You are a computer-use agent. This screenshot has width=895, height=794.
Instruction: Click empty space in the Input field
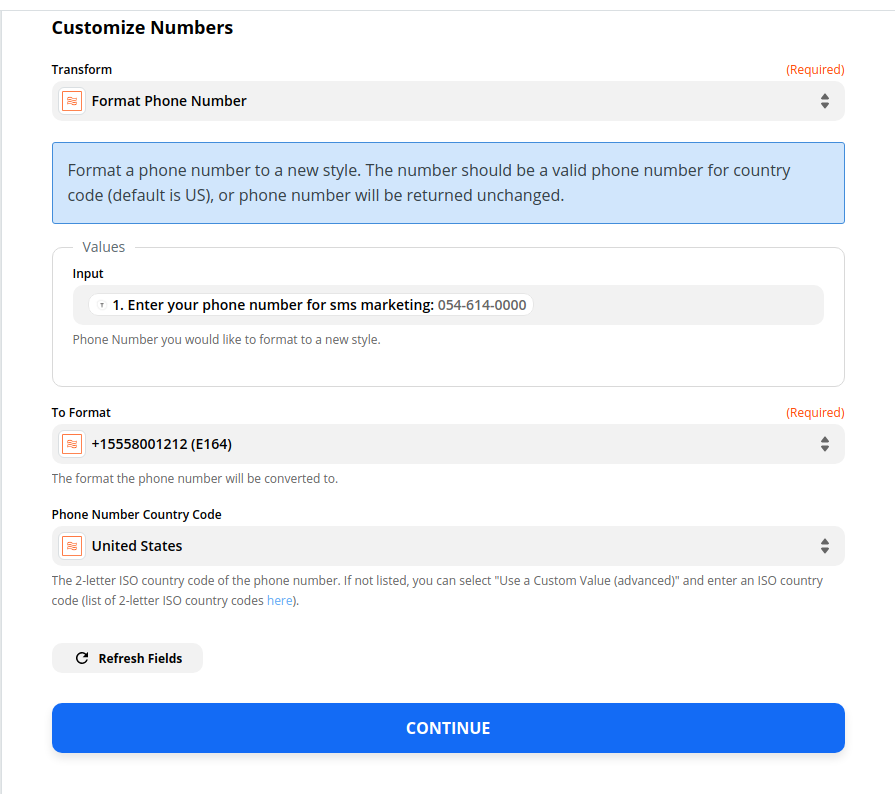tap(678, 305)
